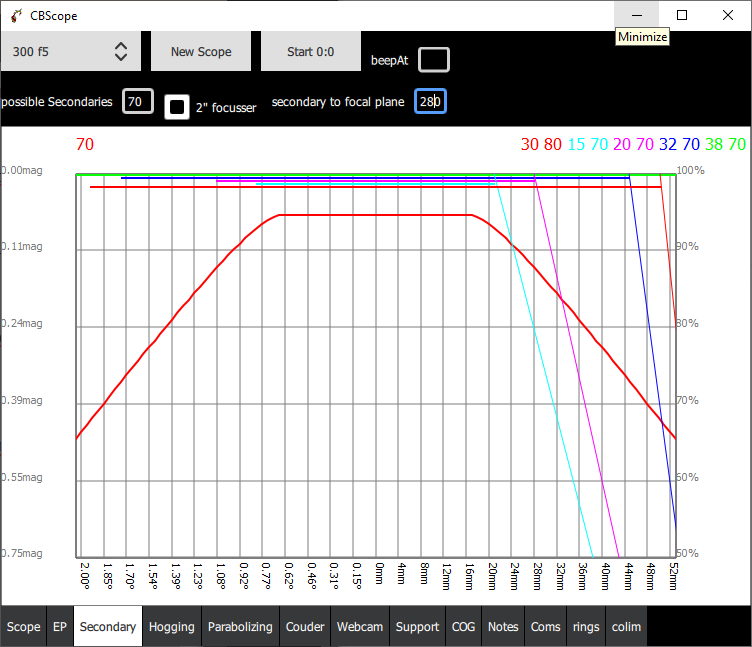
Task: Maximize the CBScope window
Action: click(682, 15)
